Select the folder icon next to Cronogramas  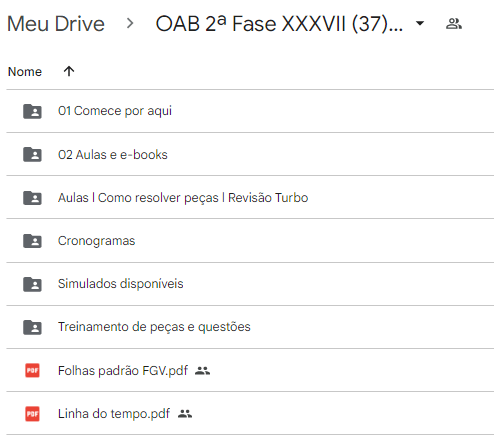coord(32,241)
